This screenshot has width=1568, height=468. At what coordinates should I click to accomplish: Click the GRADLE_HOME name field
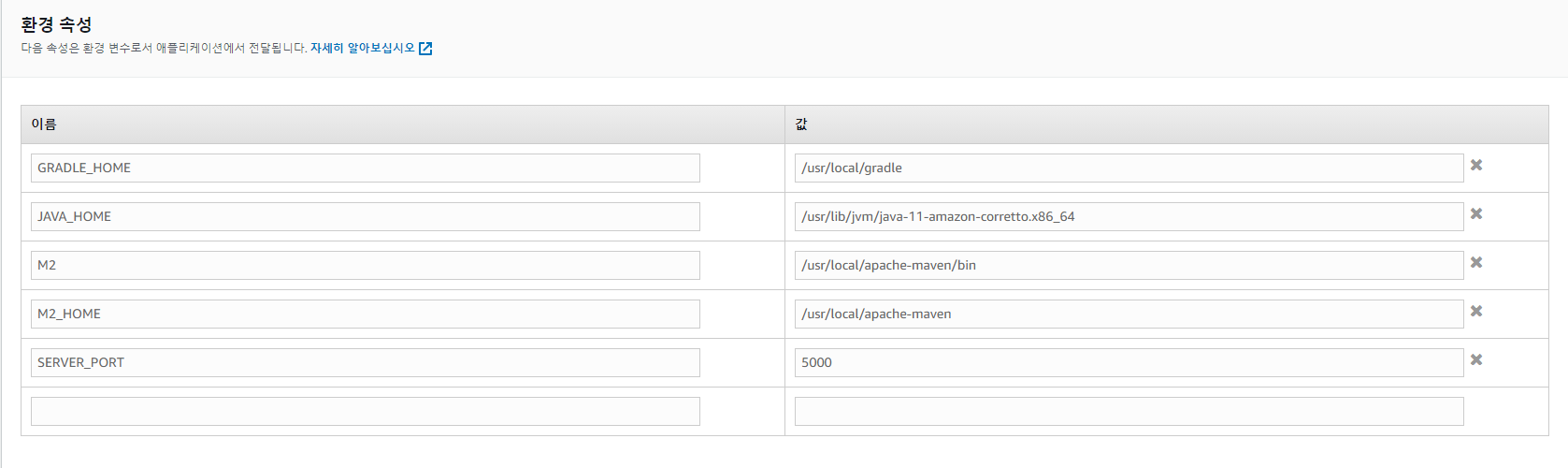(x=365, y=168)
